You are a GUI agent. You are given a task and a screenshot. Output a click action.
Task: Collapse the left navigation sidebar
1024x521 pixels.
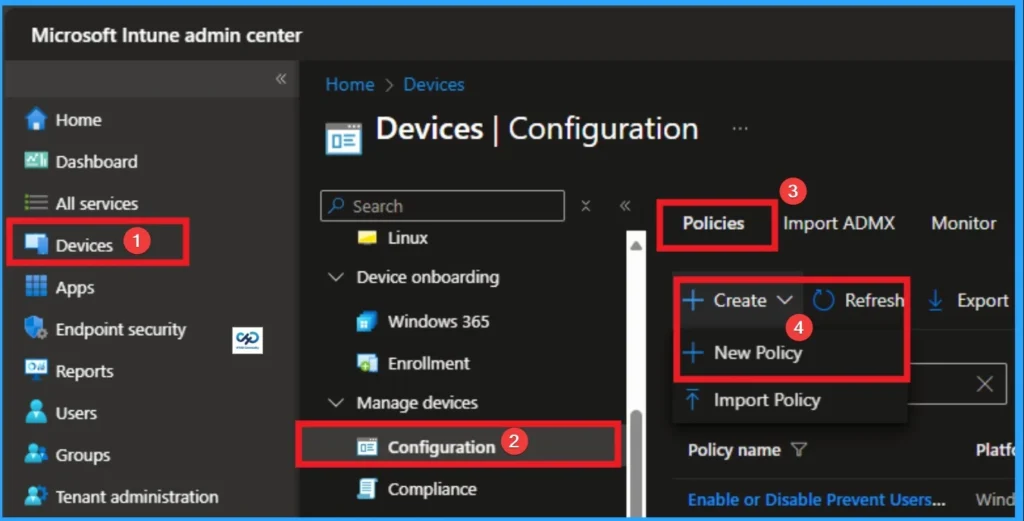281,79
